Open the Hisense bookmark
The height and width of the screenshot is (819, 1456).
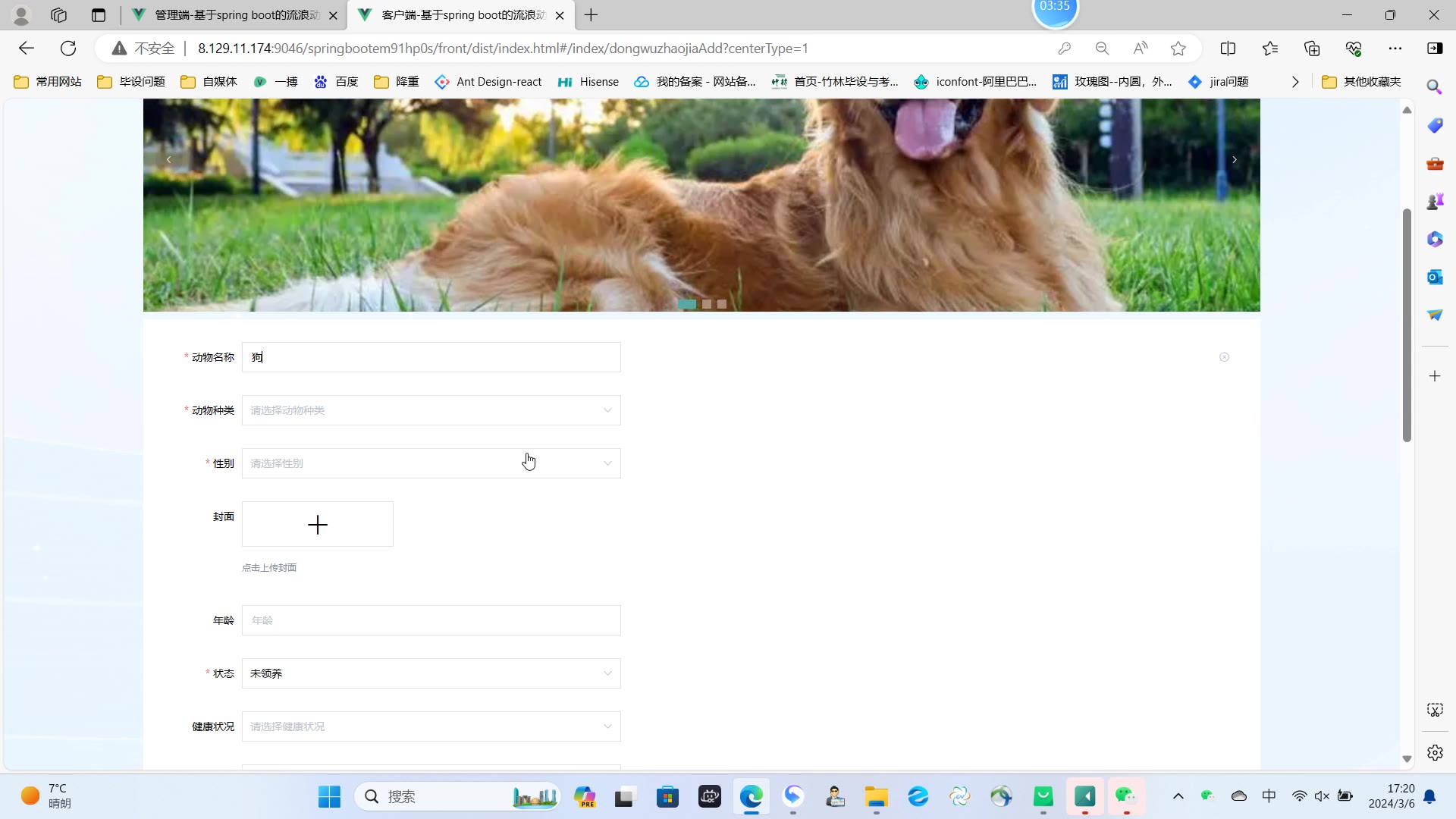(588, 82)
